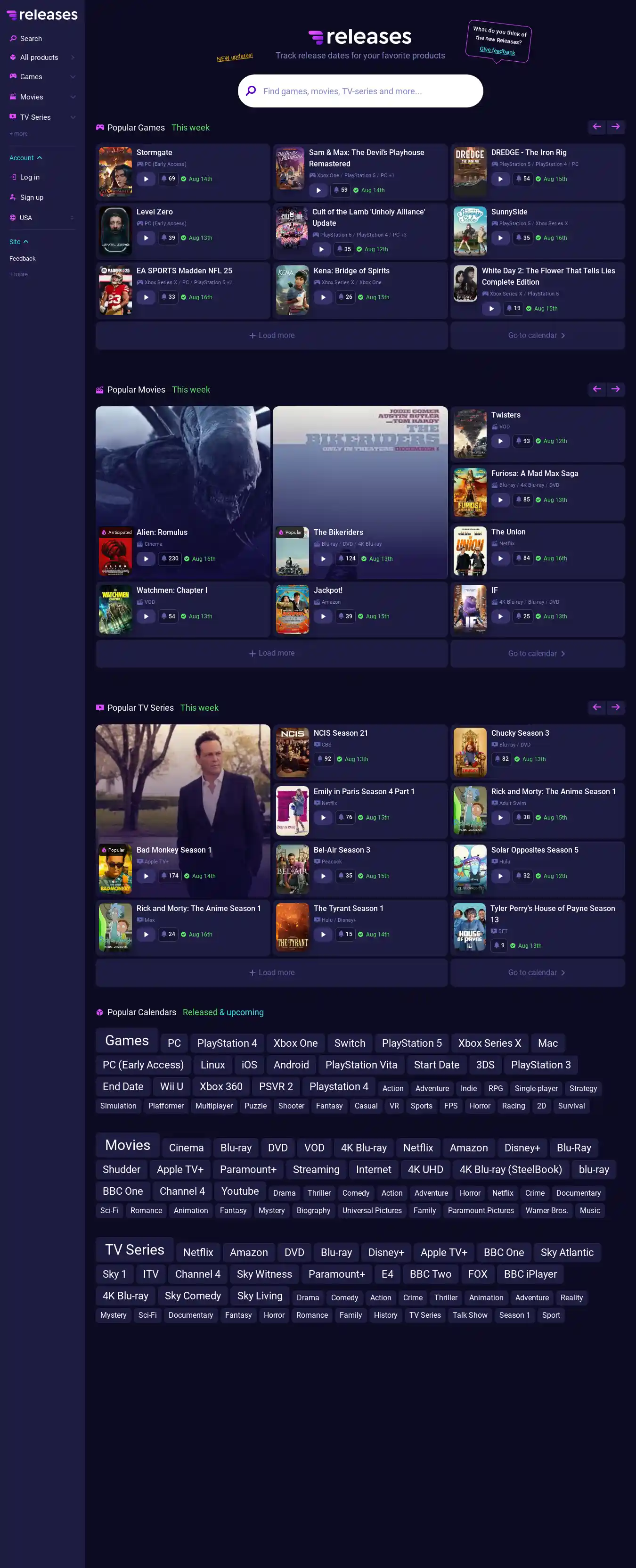Open EA SPORTS Madden NFL 25 cover
The height and width of the screenshot is (1568, 636).
click(115, 290)
